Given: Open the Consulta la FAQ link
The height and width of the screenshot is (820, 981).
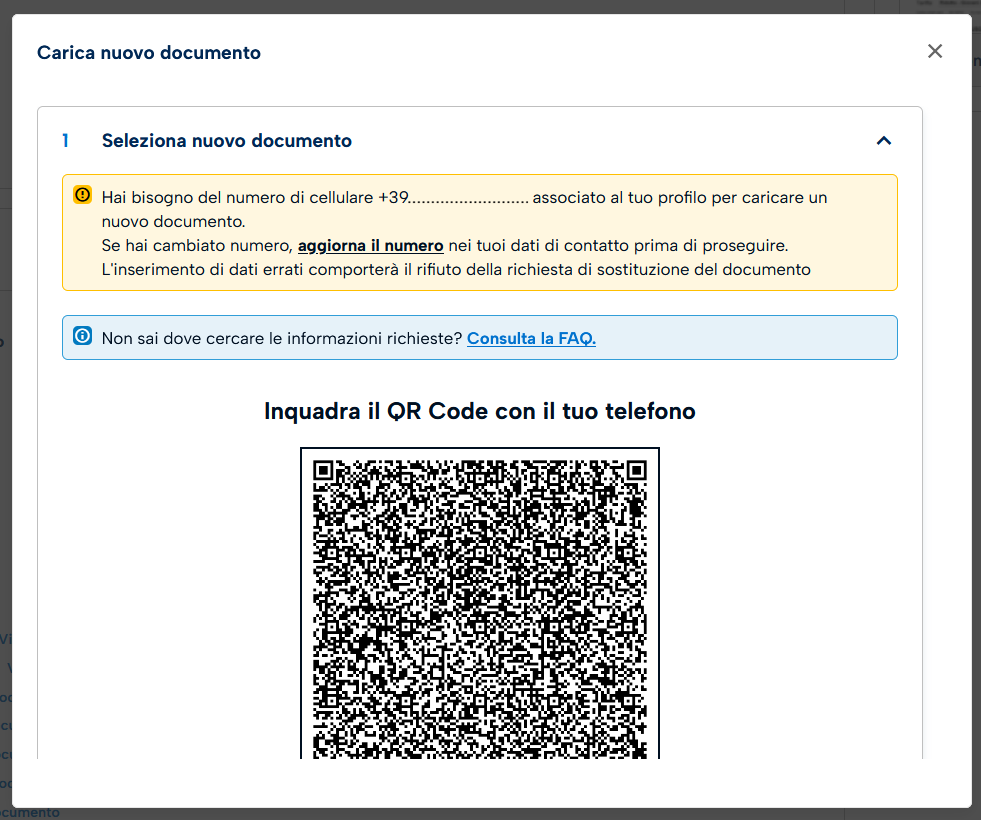Looking at the screenshot, I should click(531, 338).
